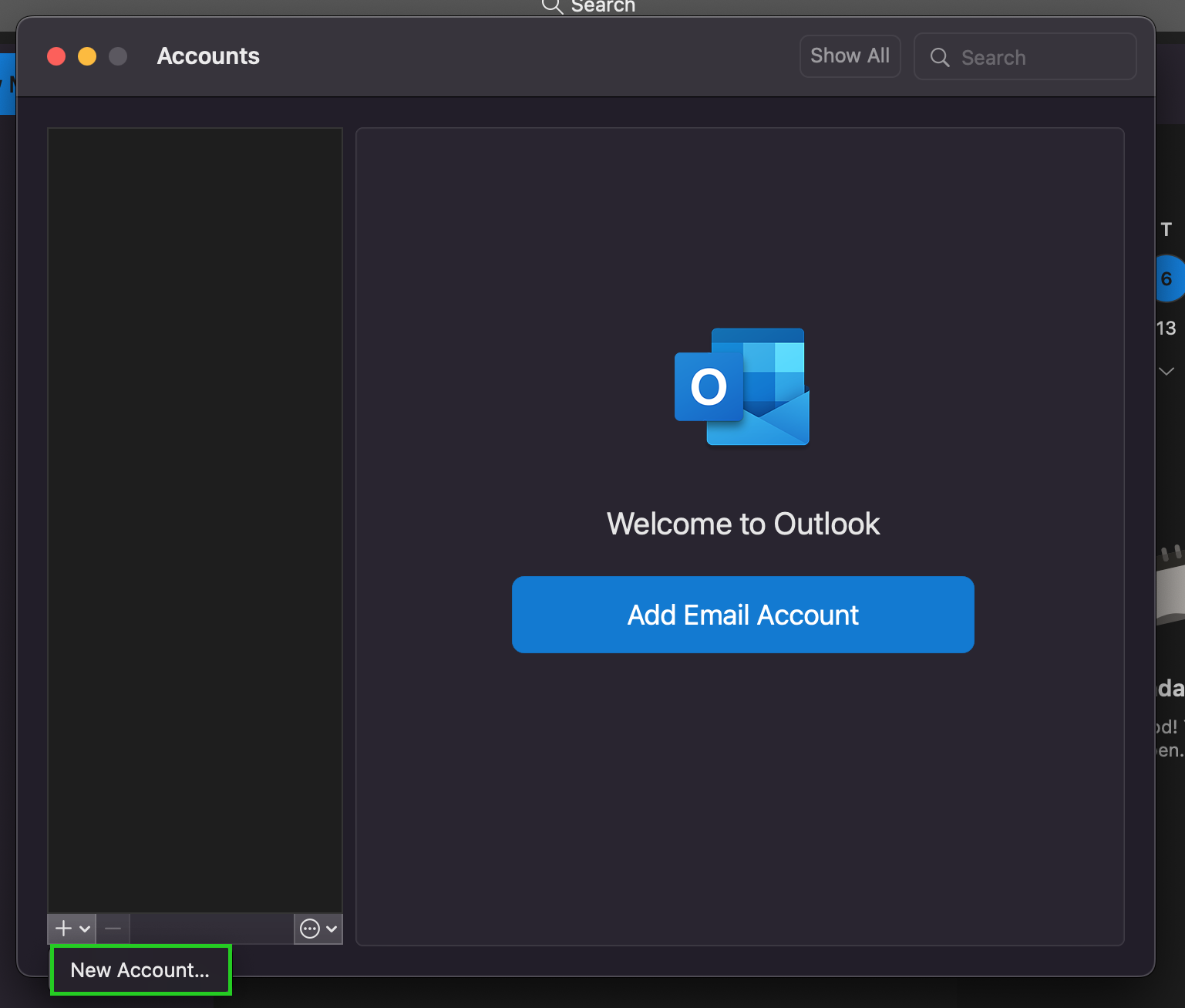
Task: Click the magnifier icon in the top background search bar
Action: point(552,7)
